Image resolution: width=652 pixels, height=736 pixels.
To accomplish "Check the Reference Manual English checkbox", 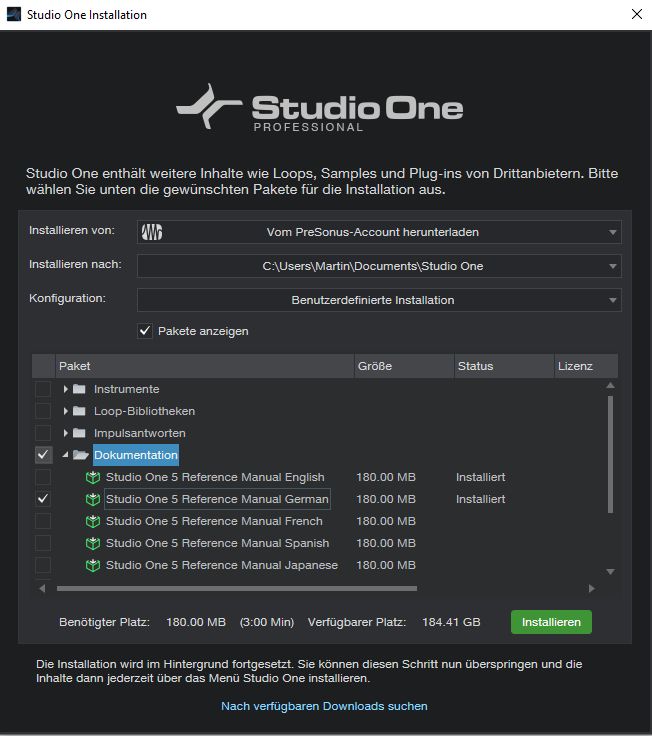I will (x=43, y=477).
